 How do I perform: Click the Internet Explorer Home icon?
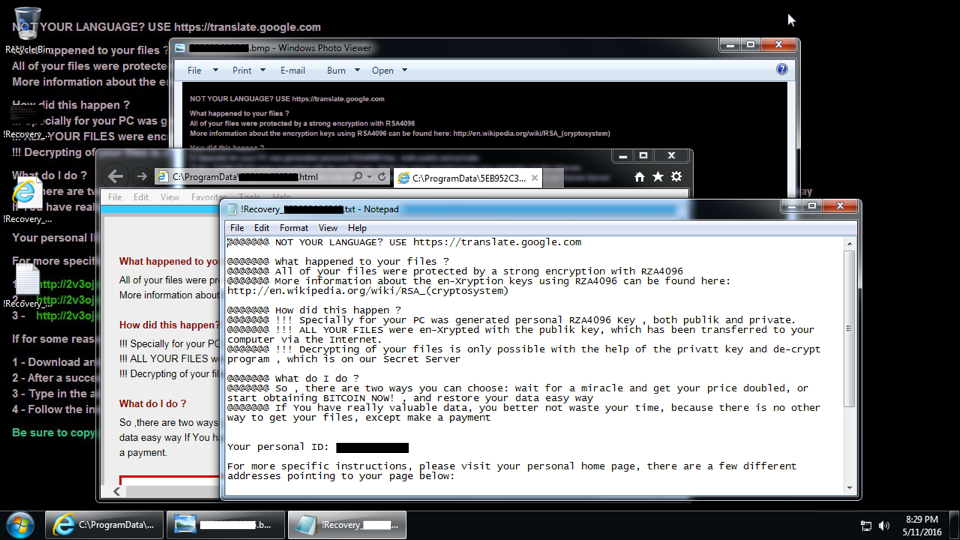tap(639, 177)
